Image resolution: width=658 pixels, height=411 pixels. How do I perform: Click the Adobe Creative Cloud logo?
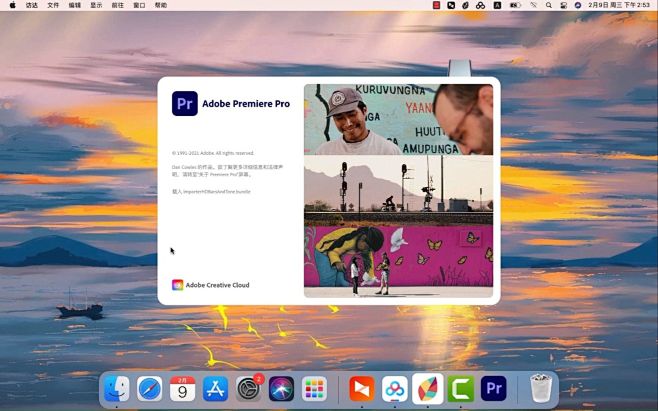pyautogui.click(x=178, y=285)
